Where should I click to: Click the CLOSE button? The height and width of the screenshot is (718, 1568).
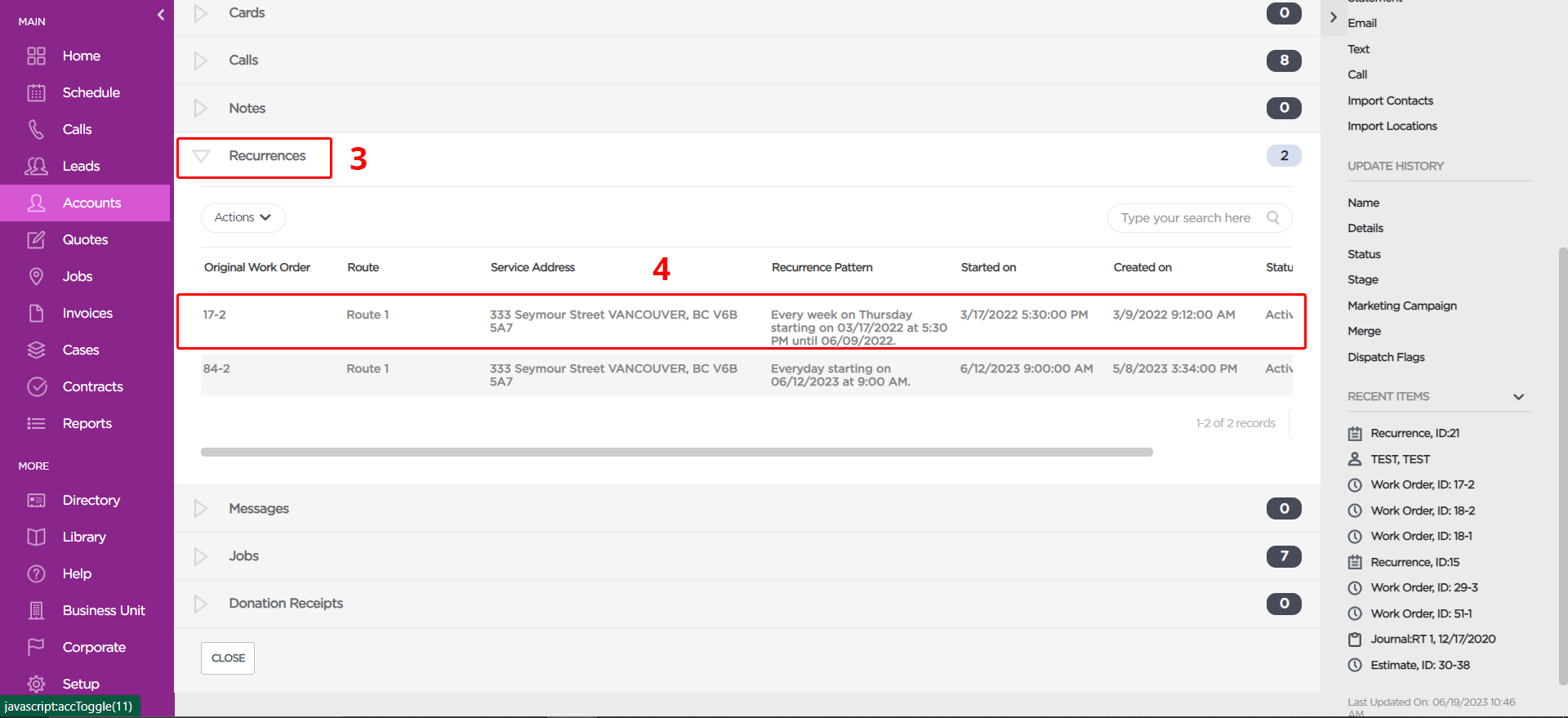(x=228, y=658)
